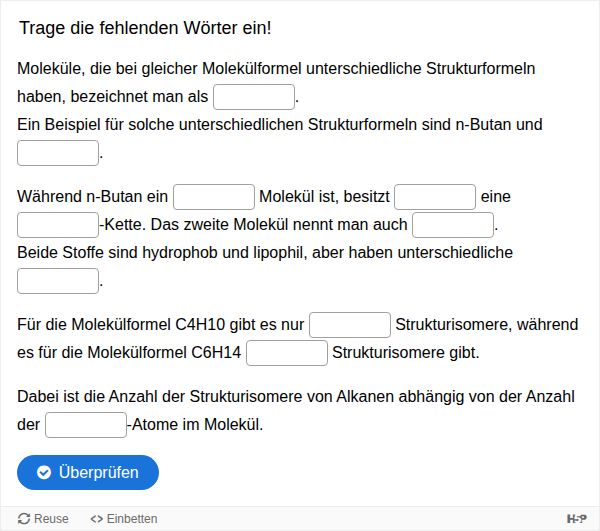Click the sentence starting "Dabei ist die Anzahl"

coord(296,397)
